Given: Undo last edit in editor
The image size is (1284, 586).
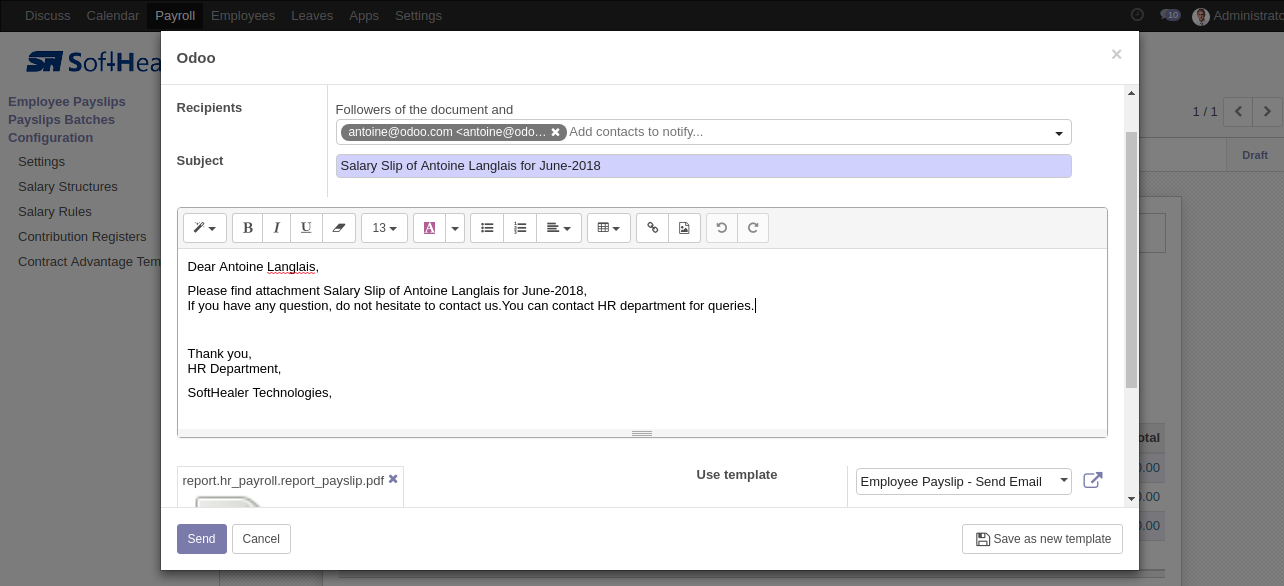Looking at the screenshot, I should pyautogui.click(x=722, y=228).
